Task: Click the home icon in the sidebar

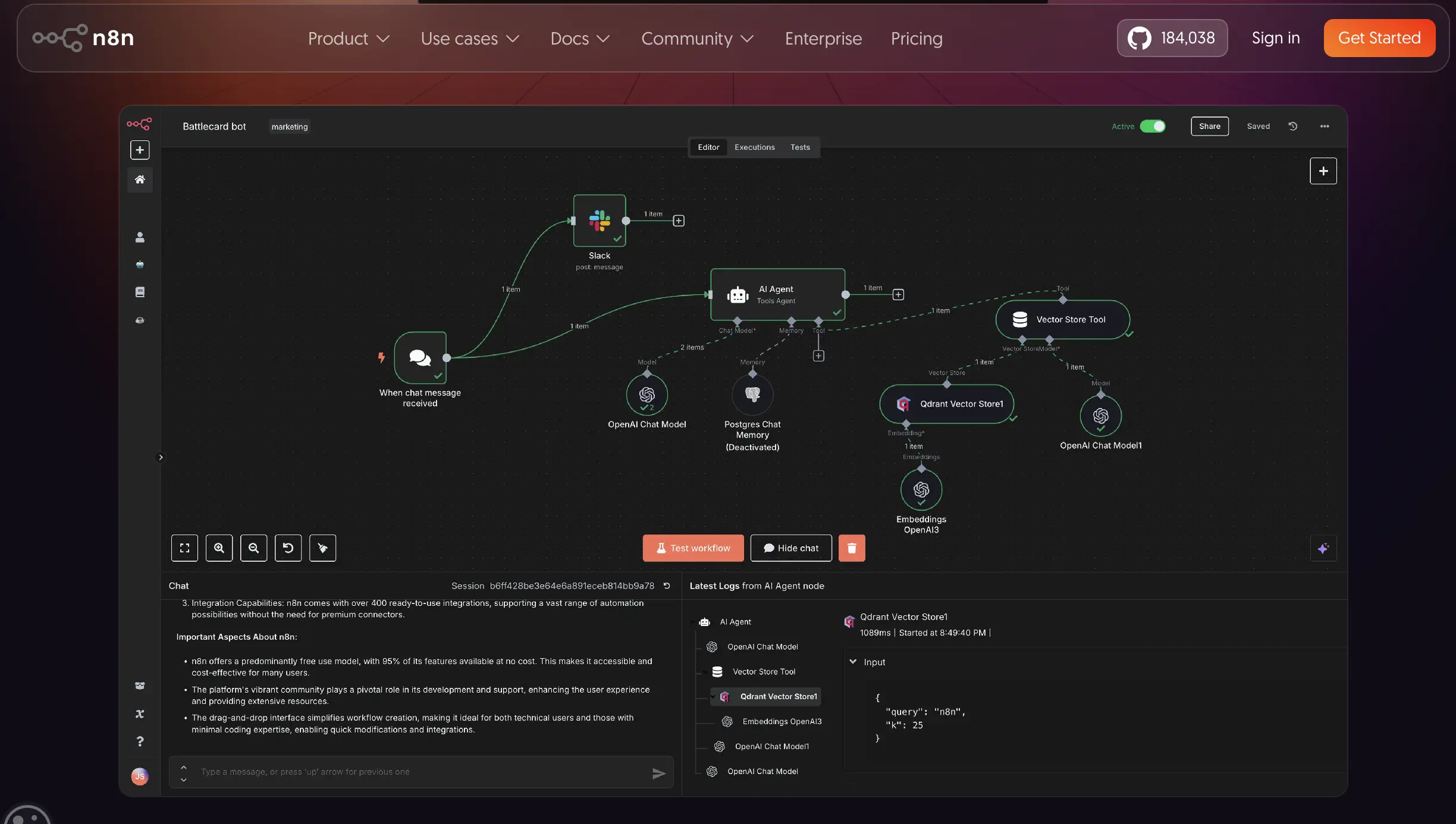Action: click(x=140, y=180)
